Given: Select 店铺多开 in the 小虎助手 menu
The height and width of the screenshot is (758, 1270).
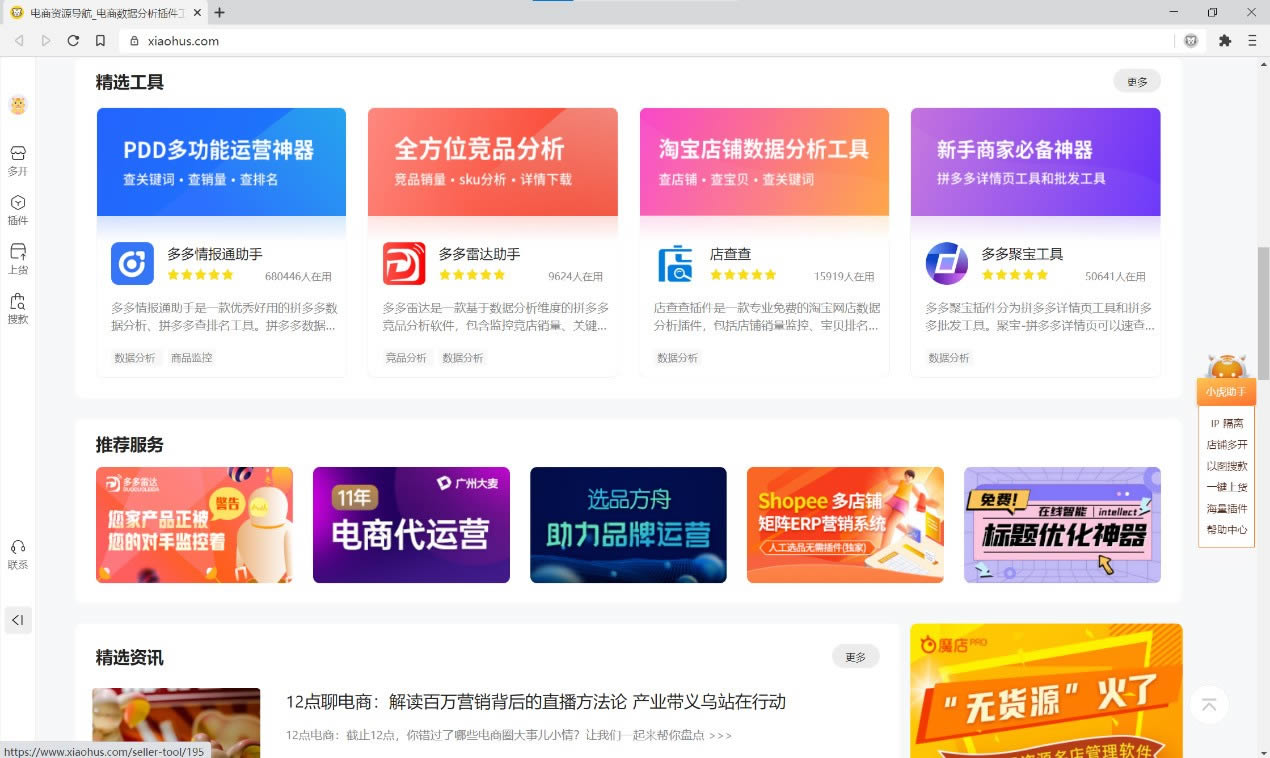Looking at the screenshot, I should pos(1226,445).
